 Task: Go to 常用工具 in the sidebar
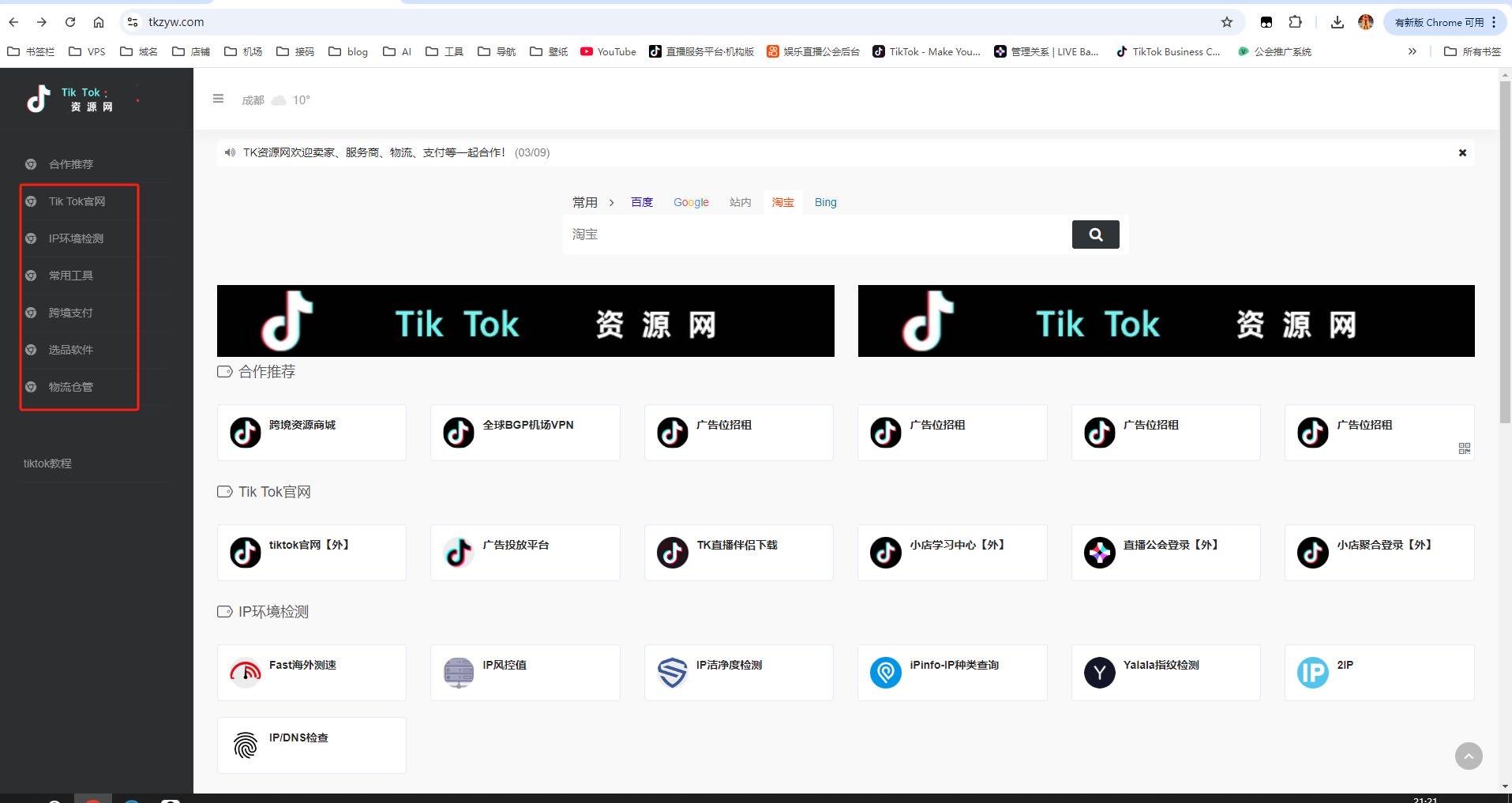click(x=71, y=276)
